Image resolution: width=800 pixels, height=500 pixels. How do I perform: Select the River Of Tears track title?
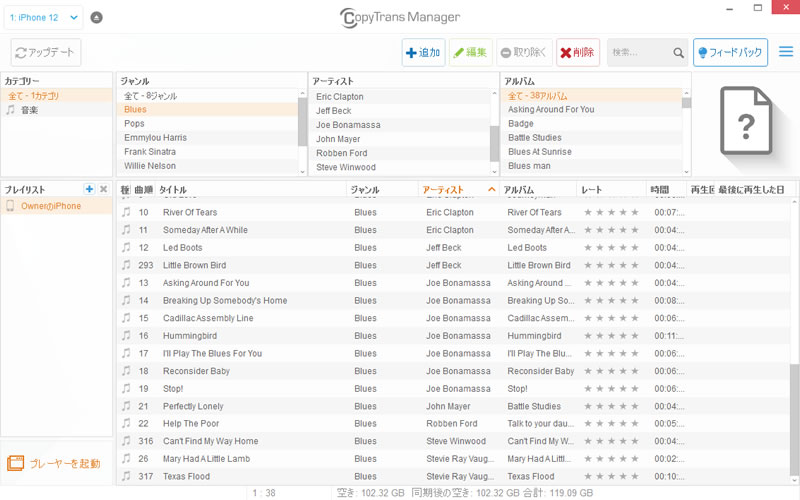[190, 212]
